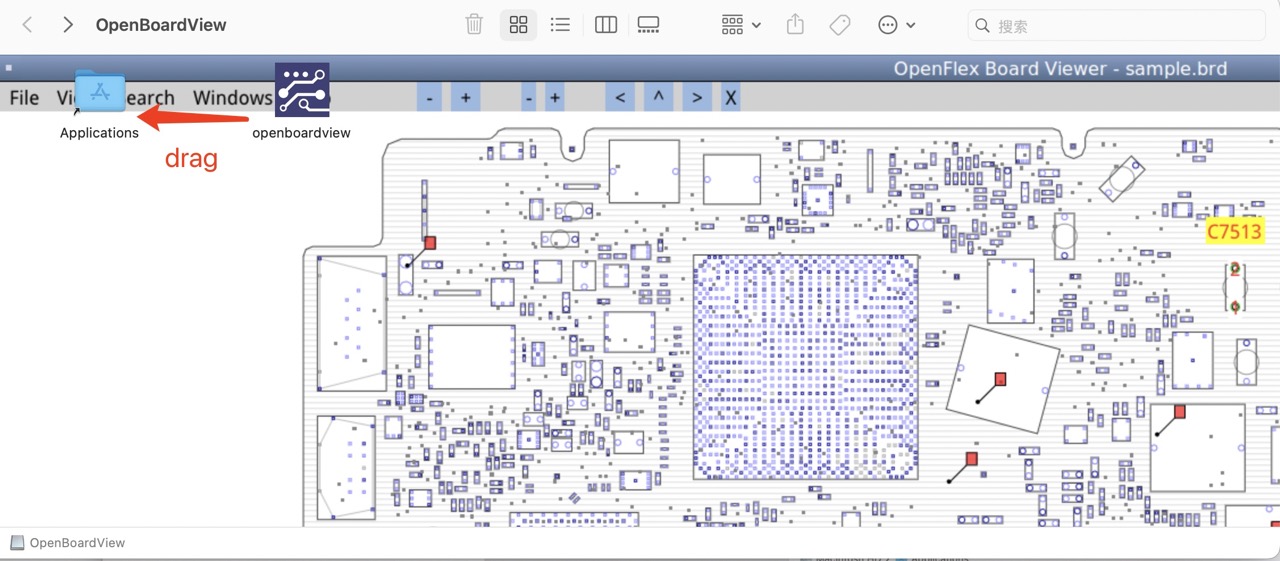
Task: Switch to icon grid view
Action: click(518, 25)
